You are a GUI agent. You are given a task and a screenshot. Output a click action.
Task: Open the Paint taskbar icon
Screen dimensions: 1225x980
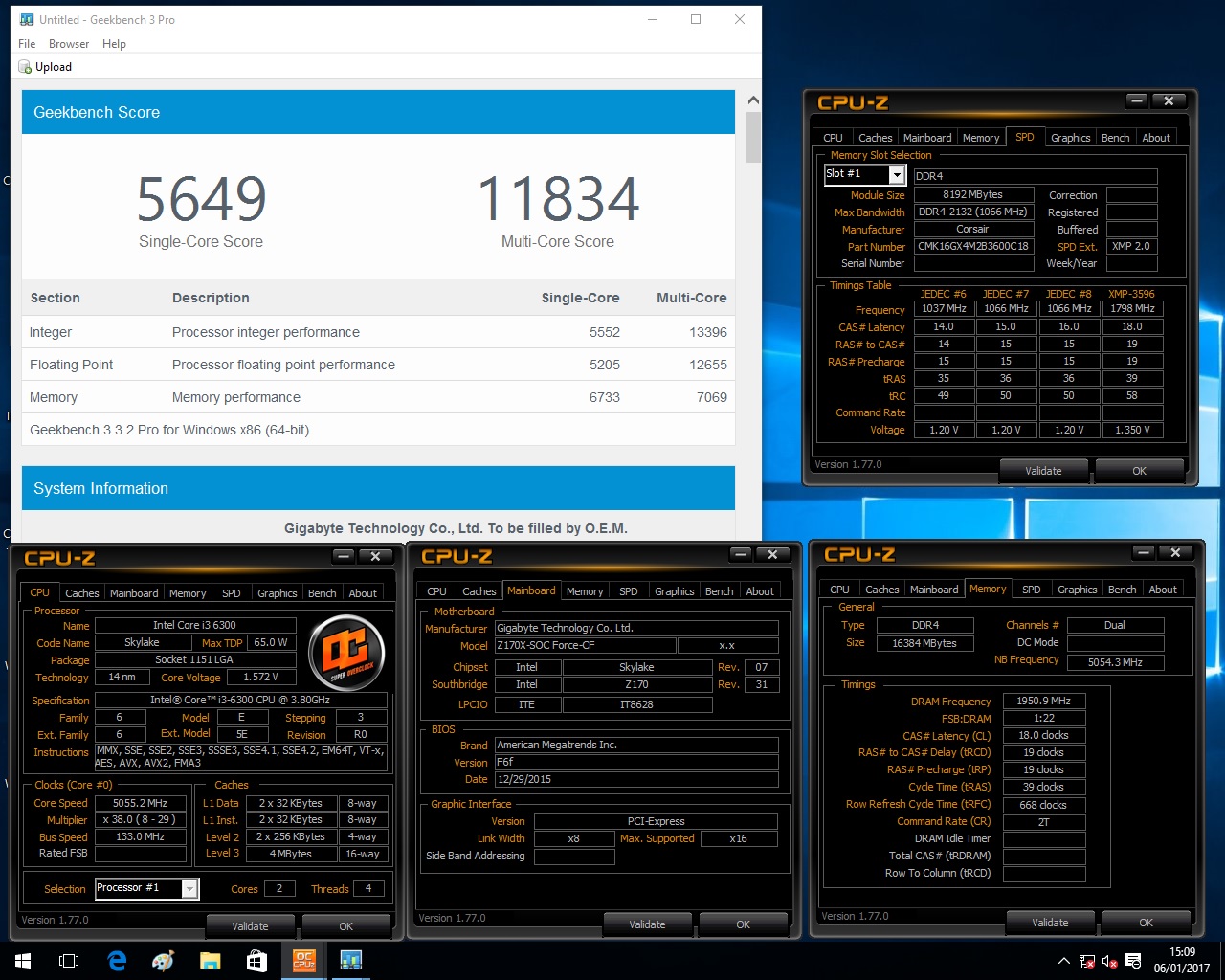[x=164, y=961]
